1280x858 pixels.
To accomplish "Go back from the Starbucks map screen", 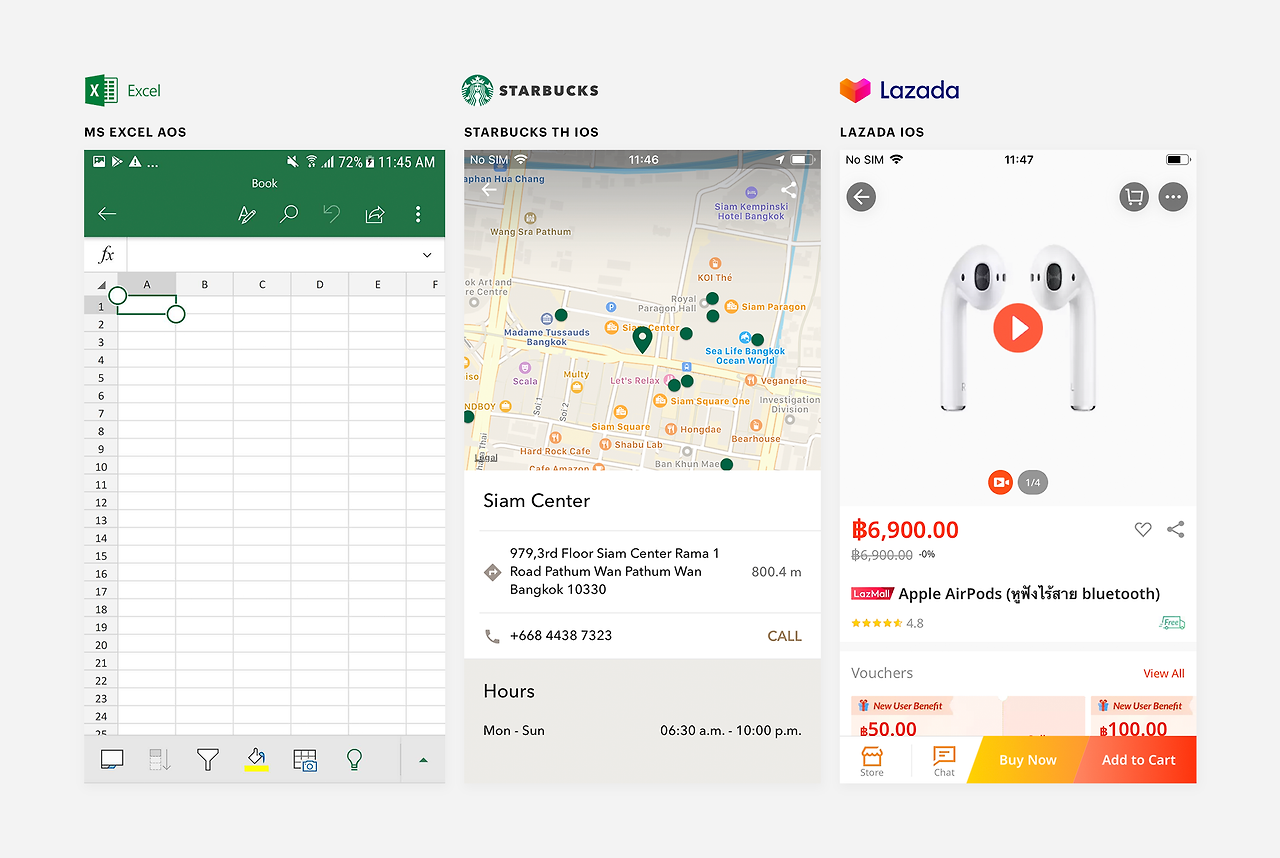I will (489, 189).
